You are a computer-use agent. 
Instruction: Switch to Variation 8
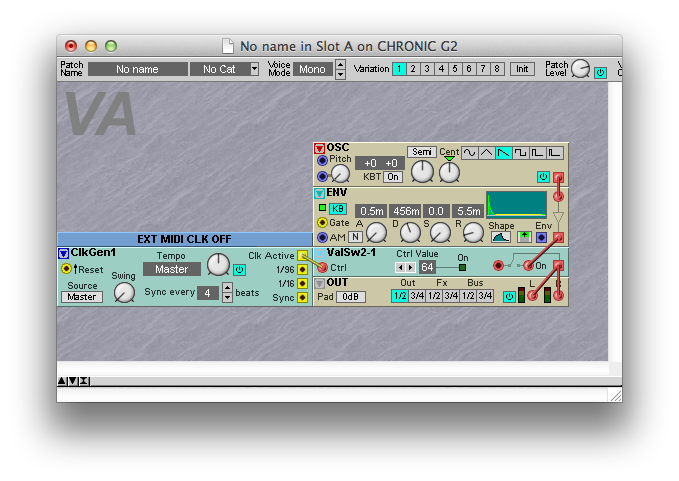(497, 69)
